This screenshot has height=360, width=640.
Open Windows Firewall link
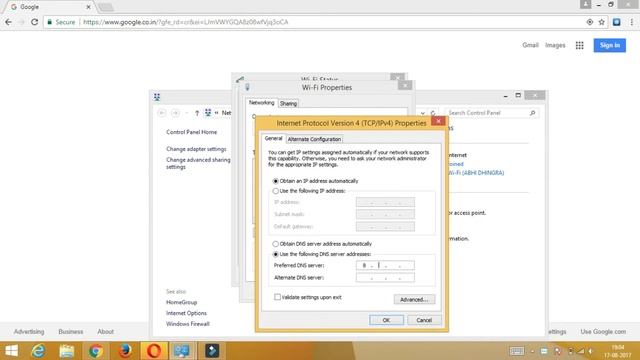tap(188, 324)
